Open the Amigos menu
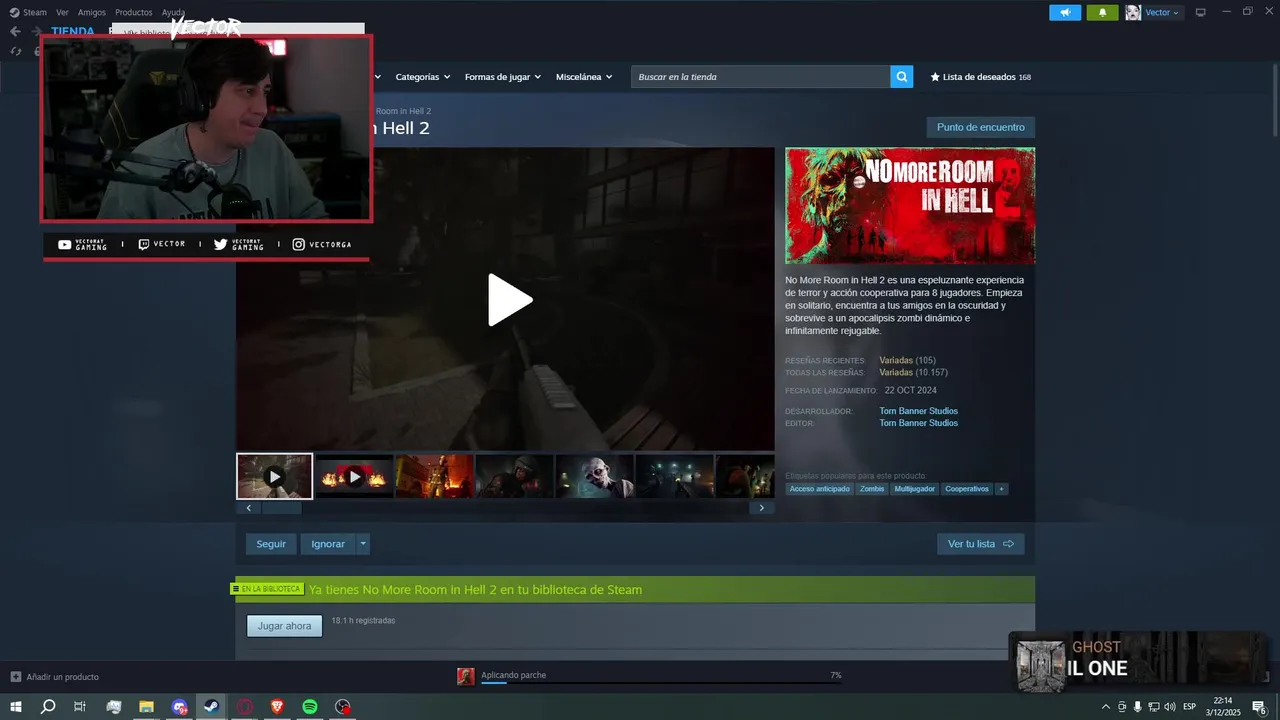 pos(92,12)
